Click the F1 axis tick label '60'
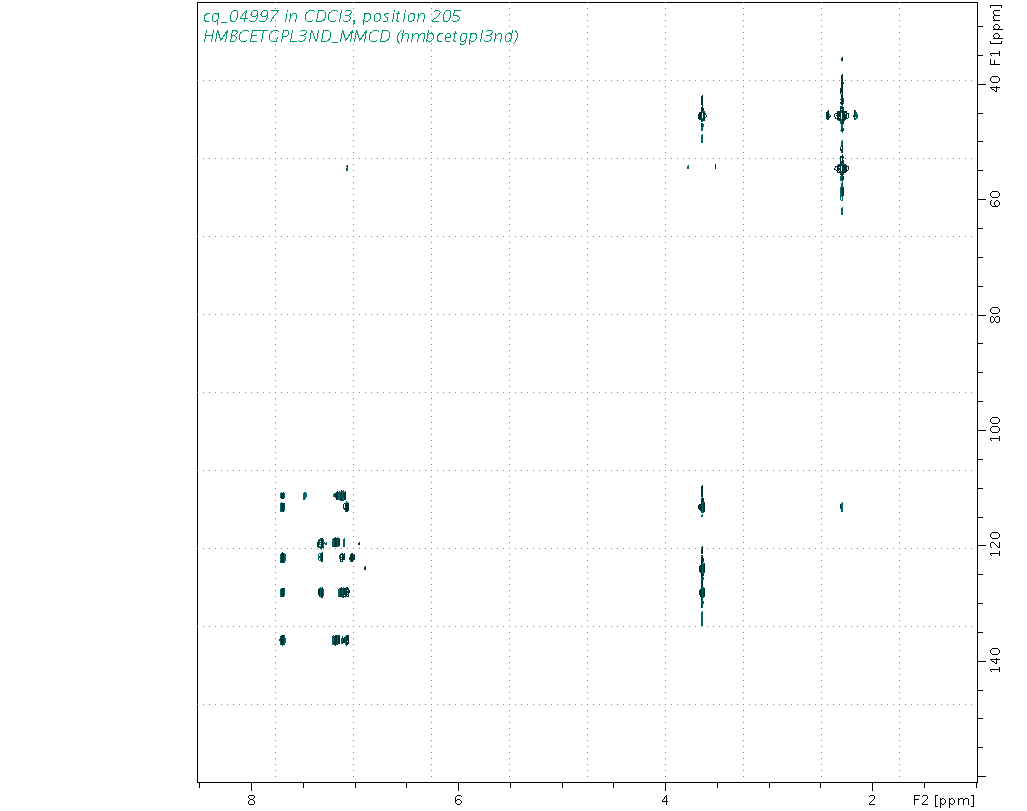 coord(995,199)
